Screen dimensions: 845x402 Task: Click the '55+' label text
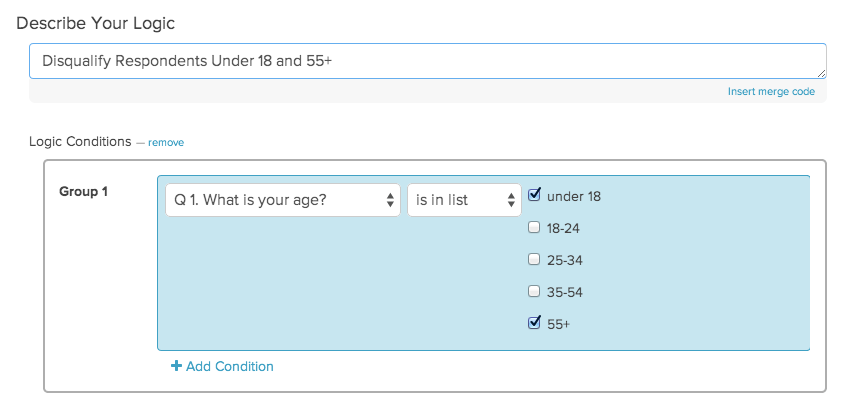(x=560, y=325)
